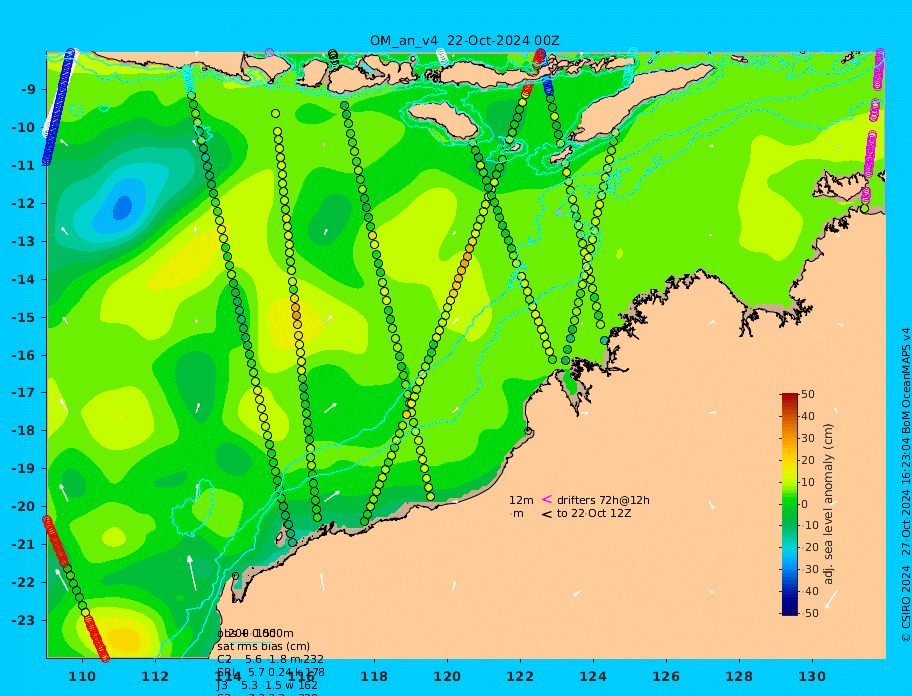Click longitude axis label 118

(x=374, y=677)
